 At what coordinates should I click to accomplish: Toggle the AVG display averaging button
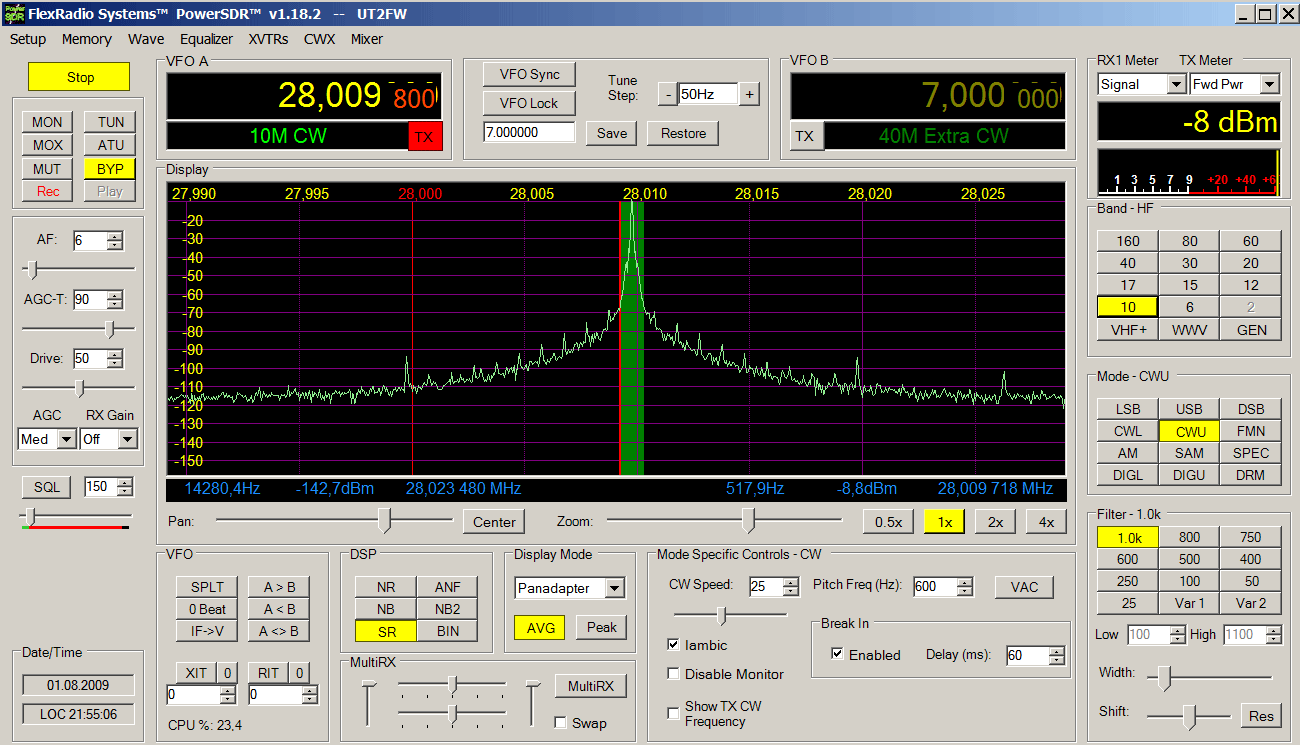tap(539, 627)
